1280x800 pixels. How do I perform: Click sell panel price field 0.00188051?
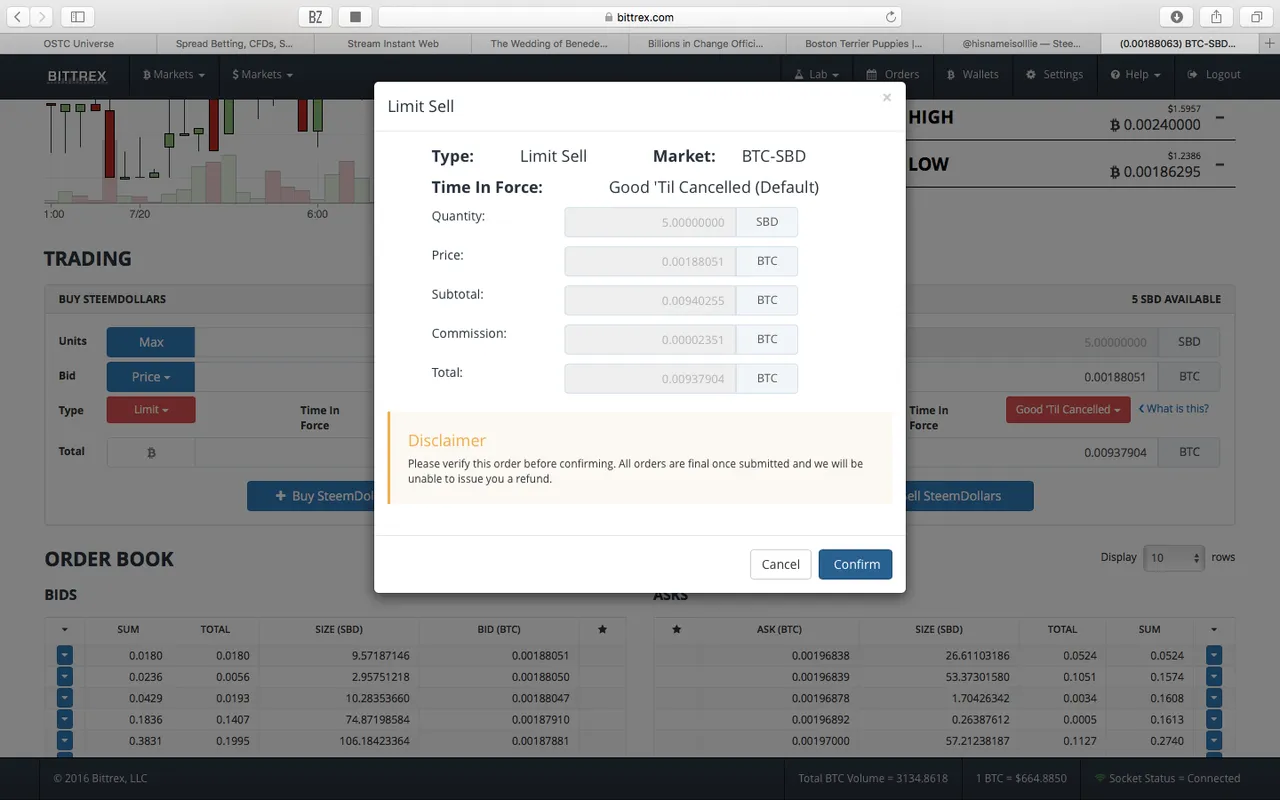pos(1032,377)
